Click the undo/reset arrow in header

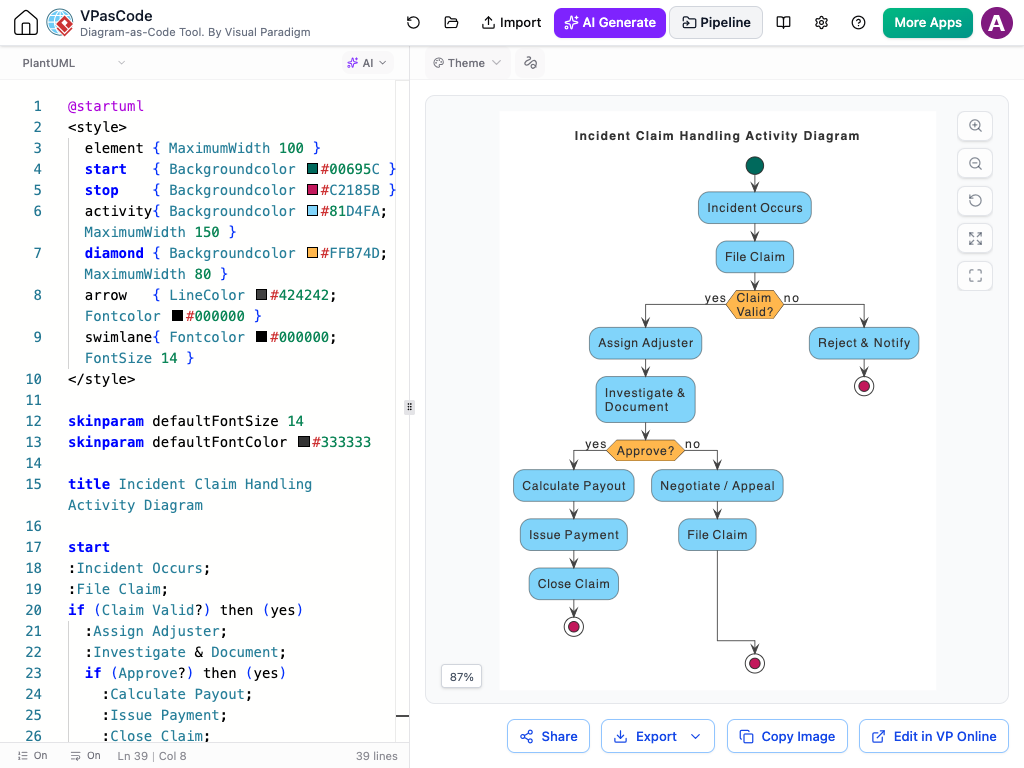413,22
